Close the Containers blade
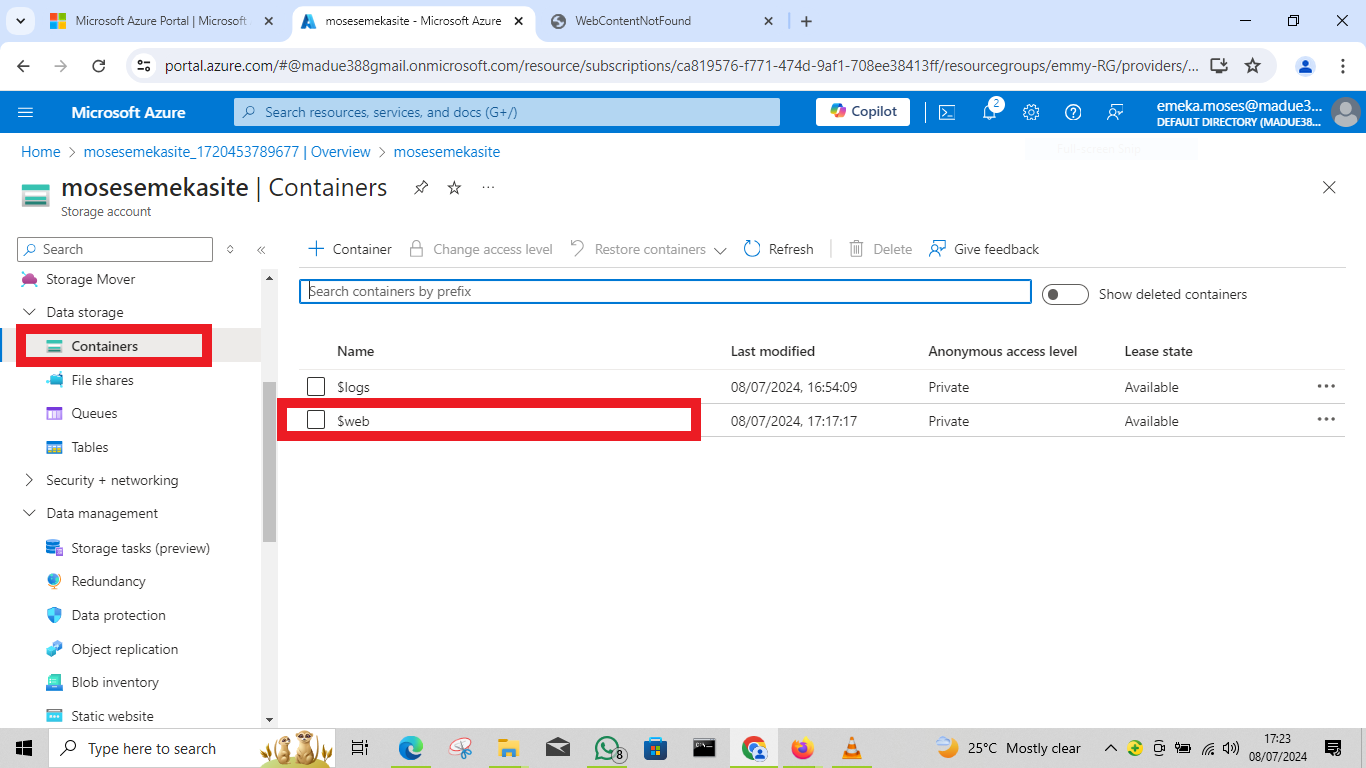The height and width of the screenshot is (768, 1366). click(x=1329, y=187)
